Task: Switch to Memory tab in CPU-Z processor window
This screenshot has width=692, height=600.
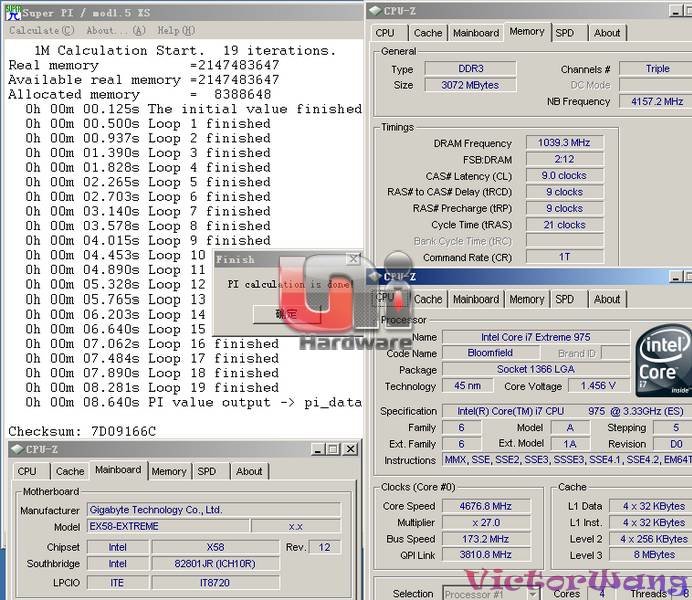Action: (x=527, y=299)
